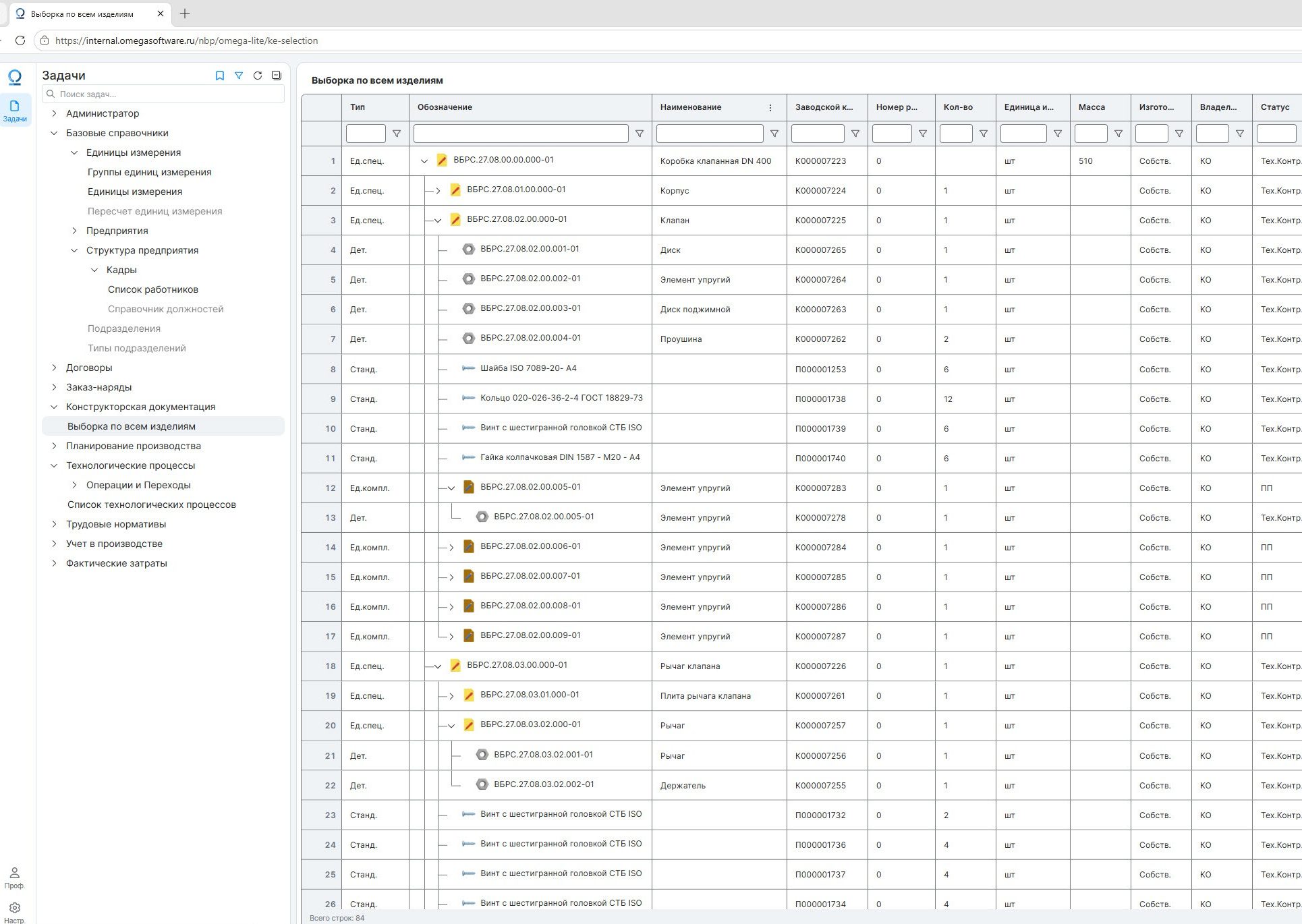
Task: Click the Наименование column filter funnel
Action: click(774, 134)
